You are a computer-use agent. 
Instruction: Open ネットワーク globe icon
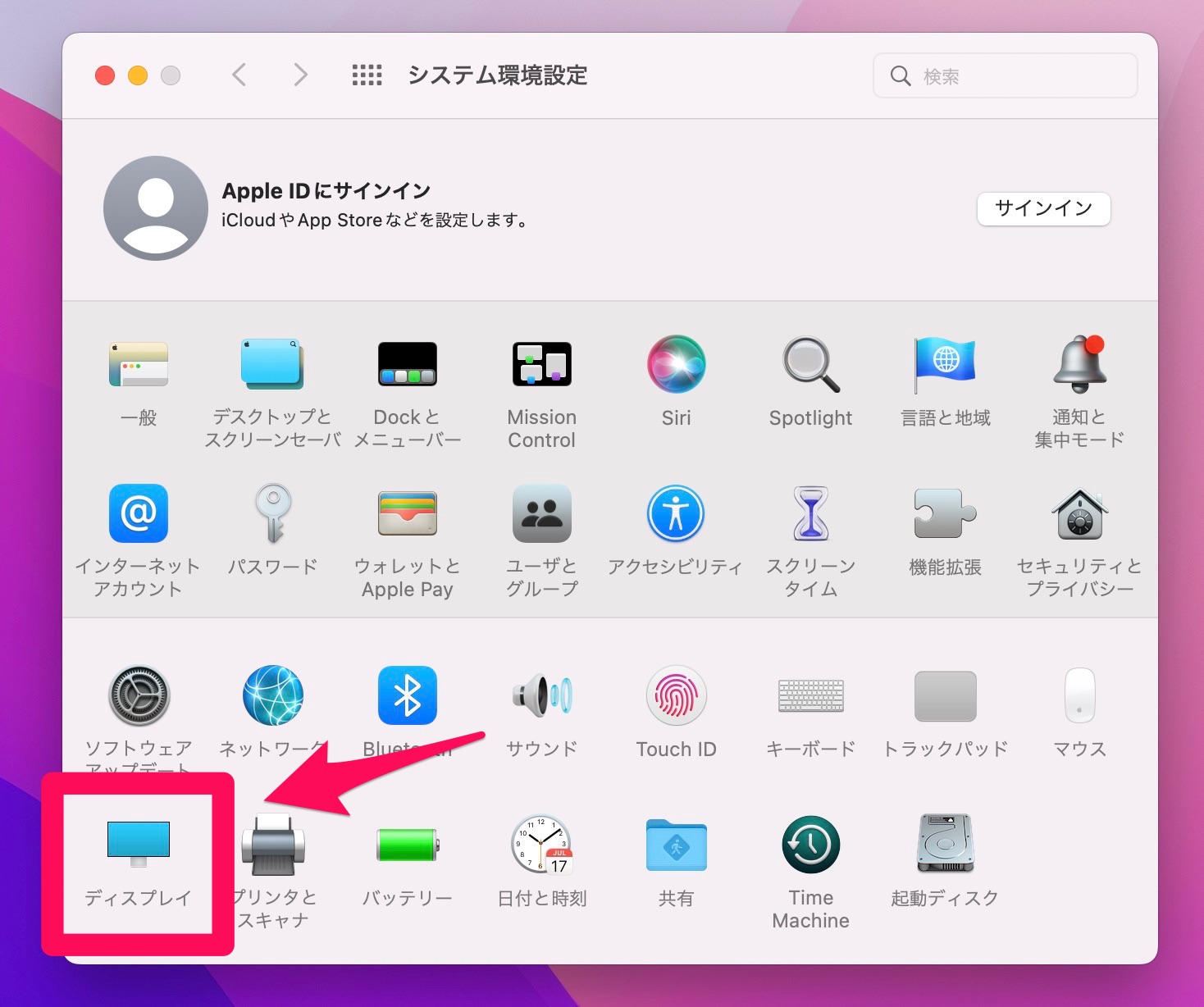click(x=272, y=695)
